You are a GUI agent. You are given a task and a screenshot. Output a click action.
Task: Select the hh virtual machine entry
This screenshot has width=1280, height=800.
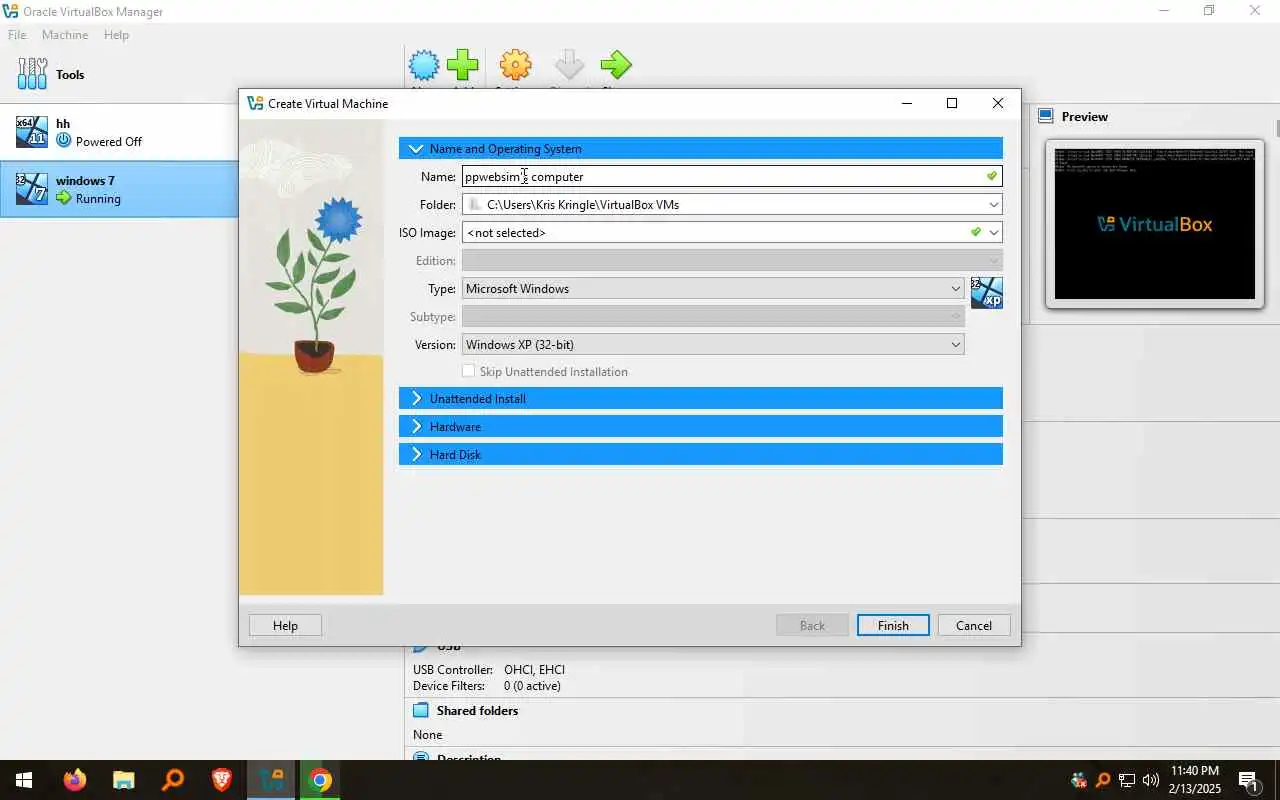(x=119, y=132)
